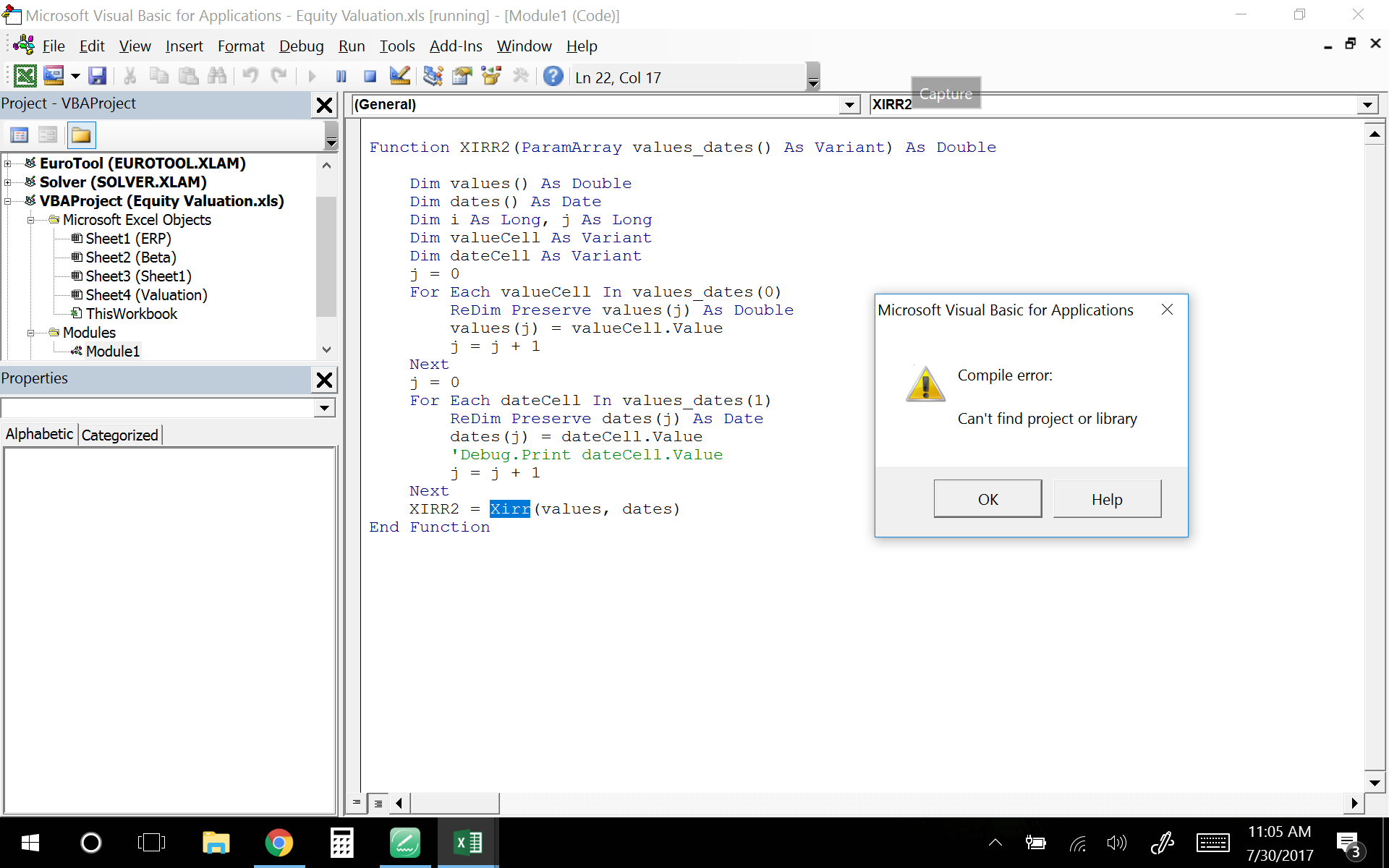Image resolution: width=1389 pixels, height=868 pixels.
Task: Open the Object Browser icon
Action: click(491, 76)
